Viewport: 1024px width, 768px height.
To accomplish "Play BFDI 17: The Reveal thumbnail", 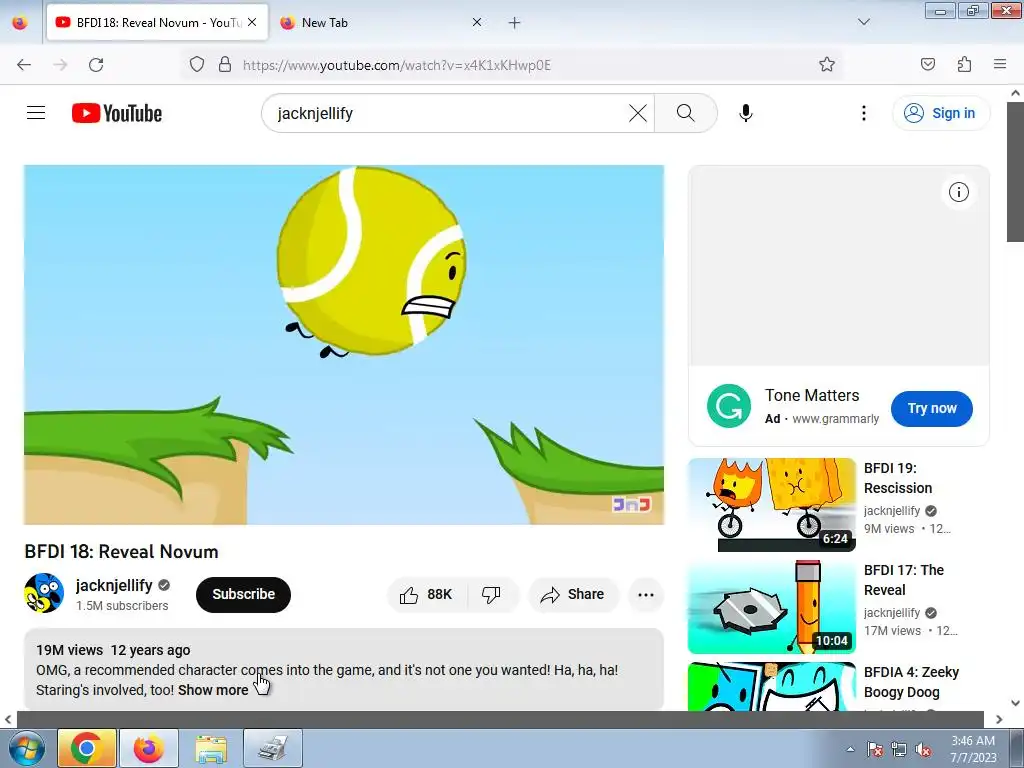I will (771, 607).
